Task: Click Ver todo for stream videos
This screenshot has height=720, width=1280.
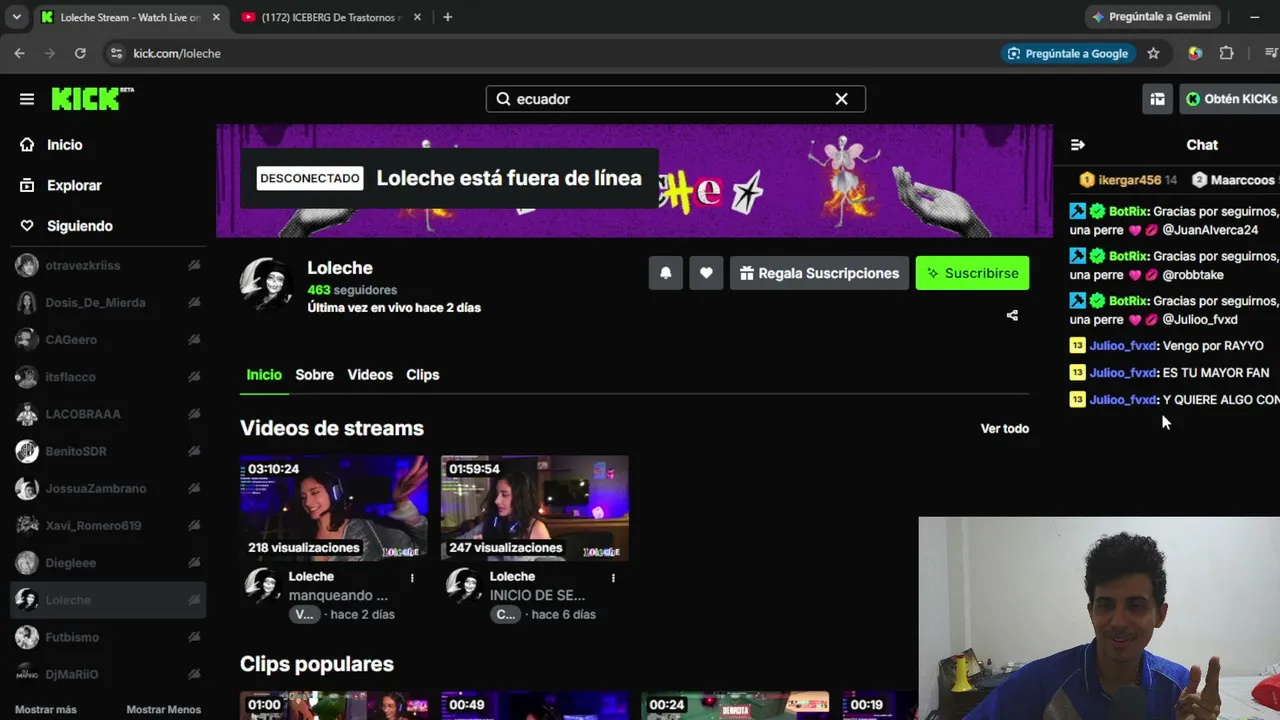Action: tap(1005, 429)
